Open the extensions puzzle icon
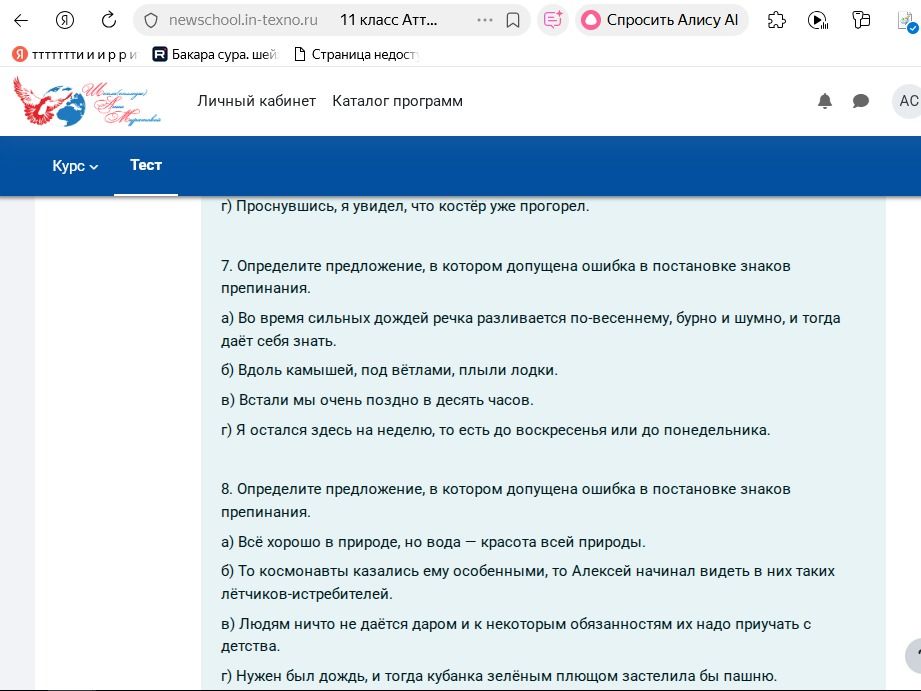The width and height of the screenshot is (921, 691). [777, 21]
